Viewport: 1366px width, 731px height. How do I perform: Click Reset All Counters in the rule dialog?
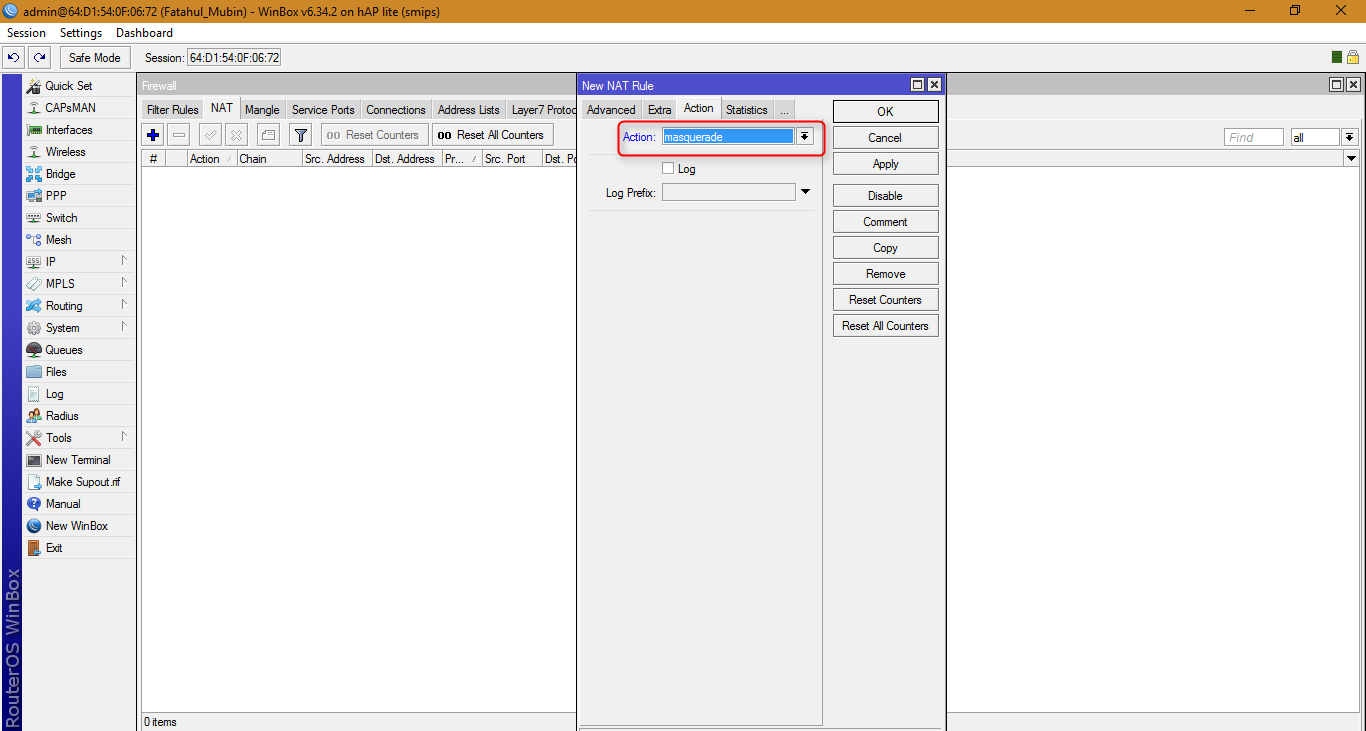(x=885, y=324)
